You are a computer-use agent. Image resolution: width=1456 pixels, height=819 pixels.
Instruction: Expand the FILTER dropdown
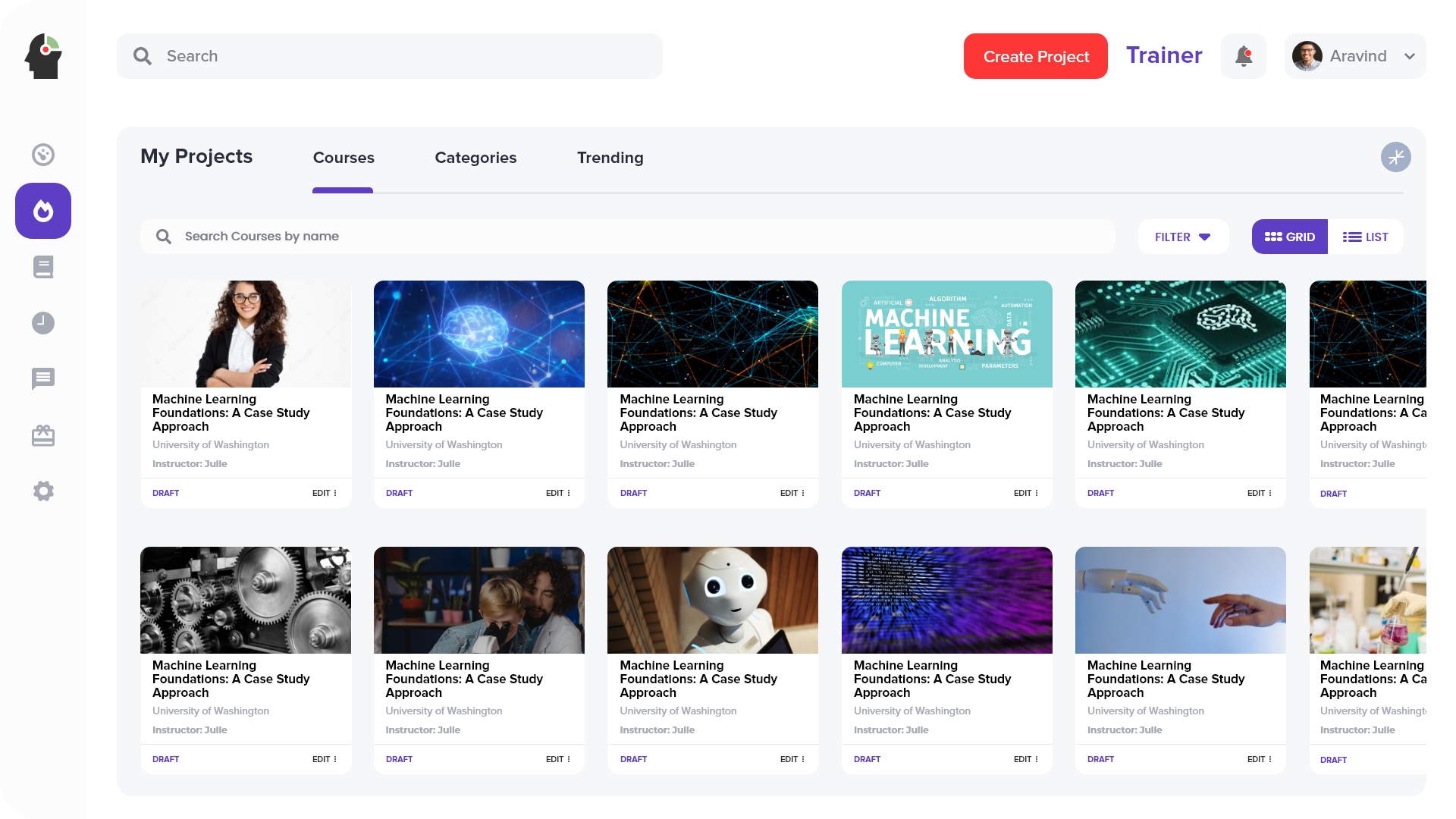point(1182,237)
